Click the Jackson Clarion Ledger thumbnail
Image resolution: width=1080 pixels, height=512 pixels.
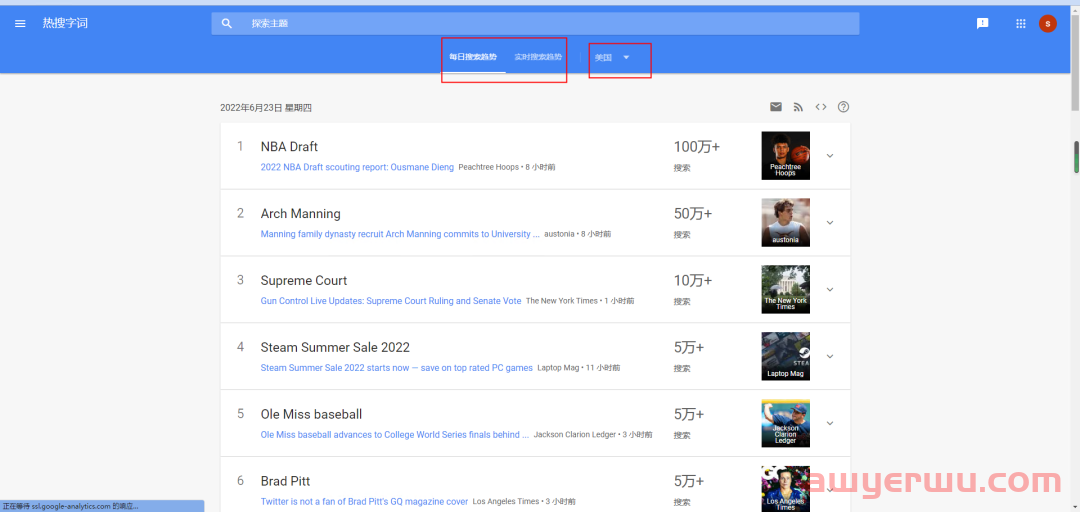pyautogui.click(x=785, y=423)
